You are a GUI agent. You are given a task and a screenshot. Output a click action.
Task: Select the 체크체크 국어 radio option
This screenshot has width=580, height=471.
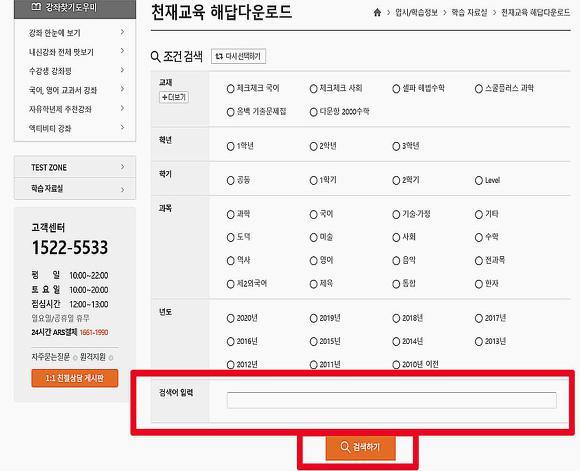(x=230, y=89)
